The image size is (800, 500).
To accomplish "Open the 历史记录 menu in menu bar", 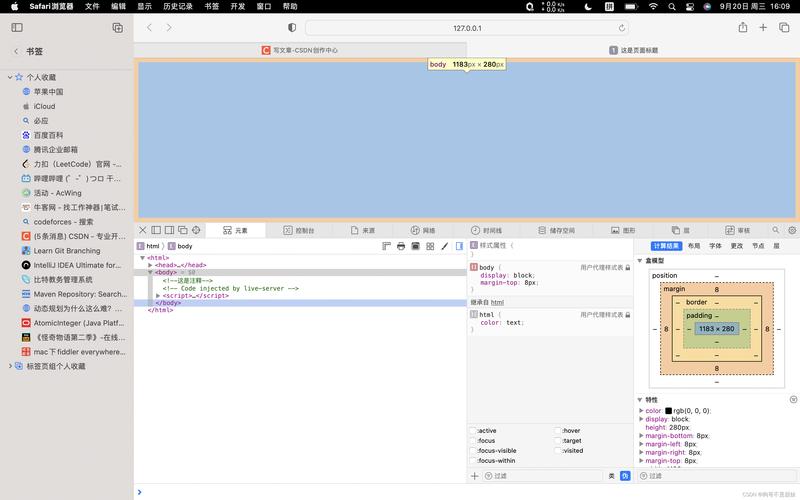I will (x=178, y=6).
